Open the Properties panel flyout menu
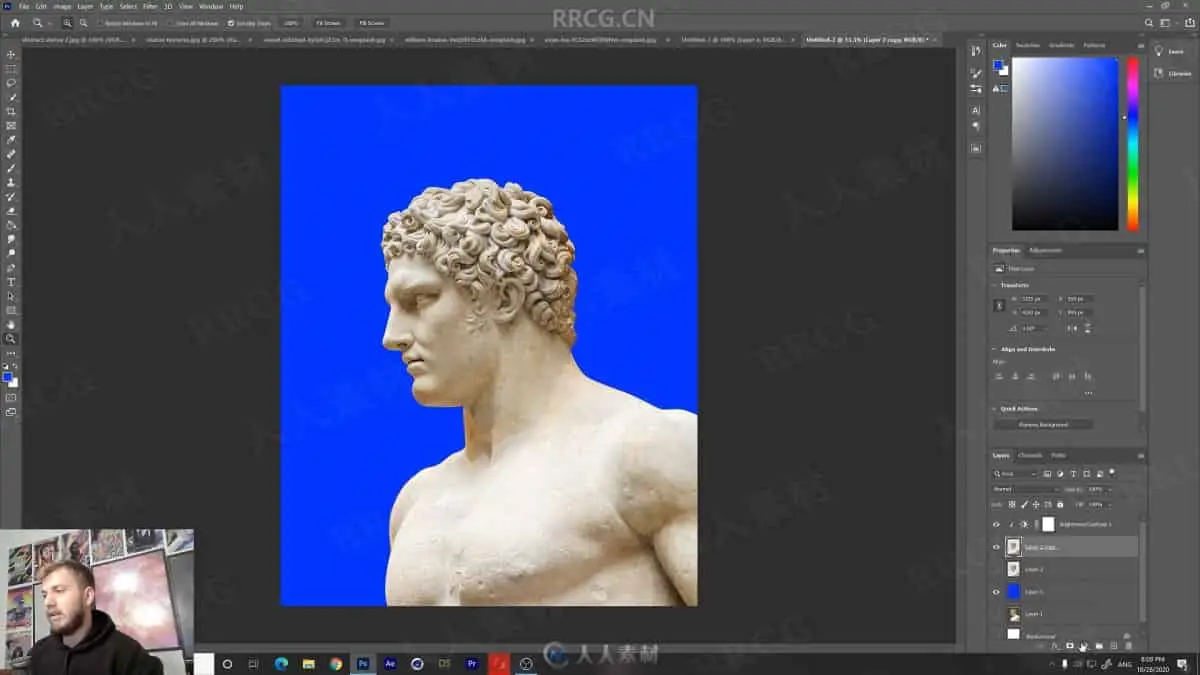Viewport: 1200px width, 675px height. pyautogui.click(x=1141, y=250)
